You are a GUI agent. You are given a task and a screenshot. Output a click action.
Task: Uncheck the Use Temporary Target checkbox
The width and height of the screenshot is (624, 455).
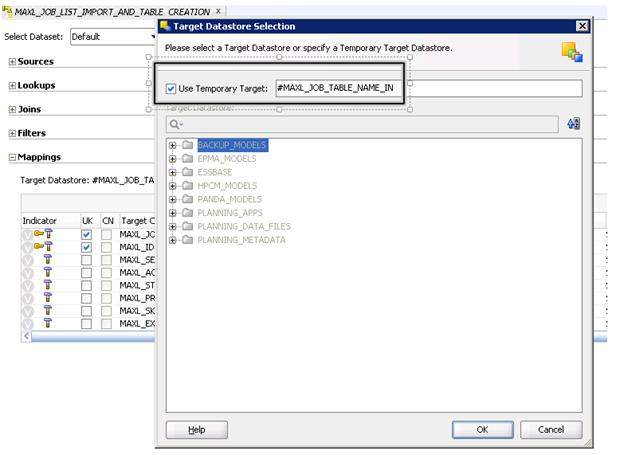click(x=172, y=89)
